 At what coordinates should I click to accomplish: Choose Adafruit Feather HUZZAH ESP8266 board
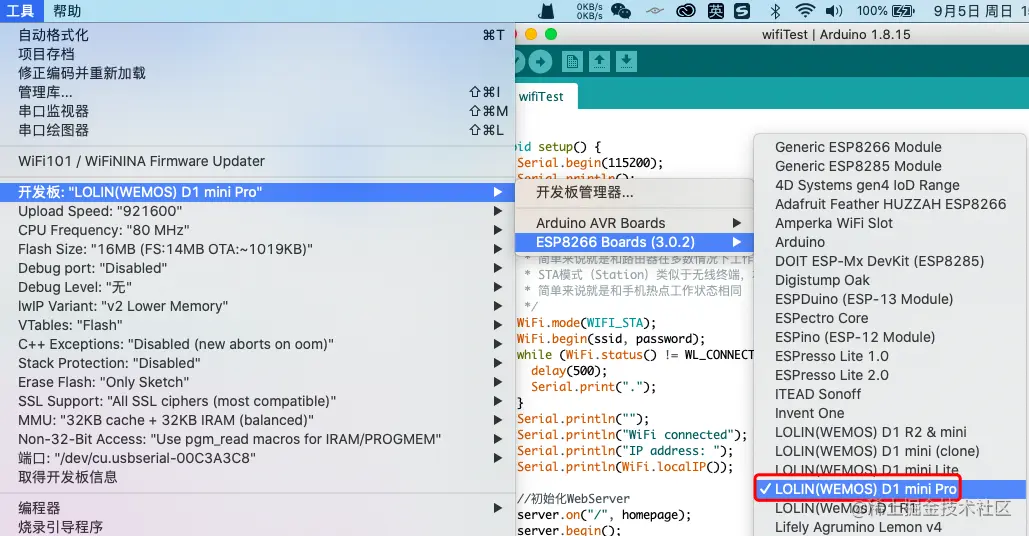890,204
